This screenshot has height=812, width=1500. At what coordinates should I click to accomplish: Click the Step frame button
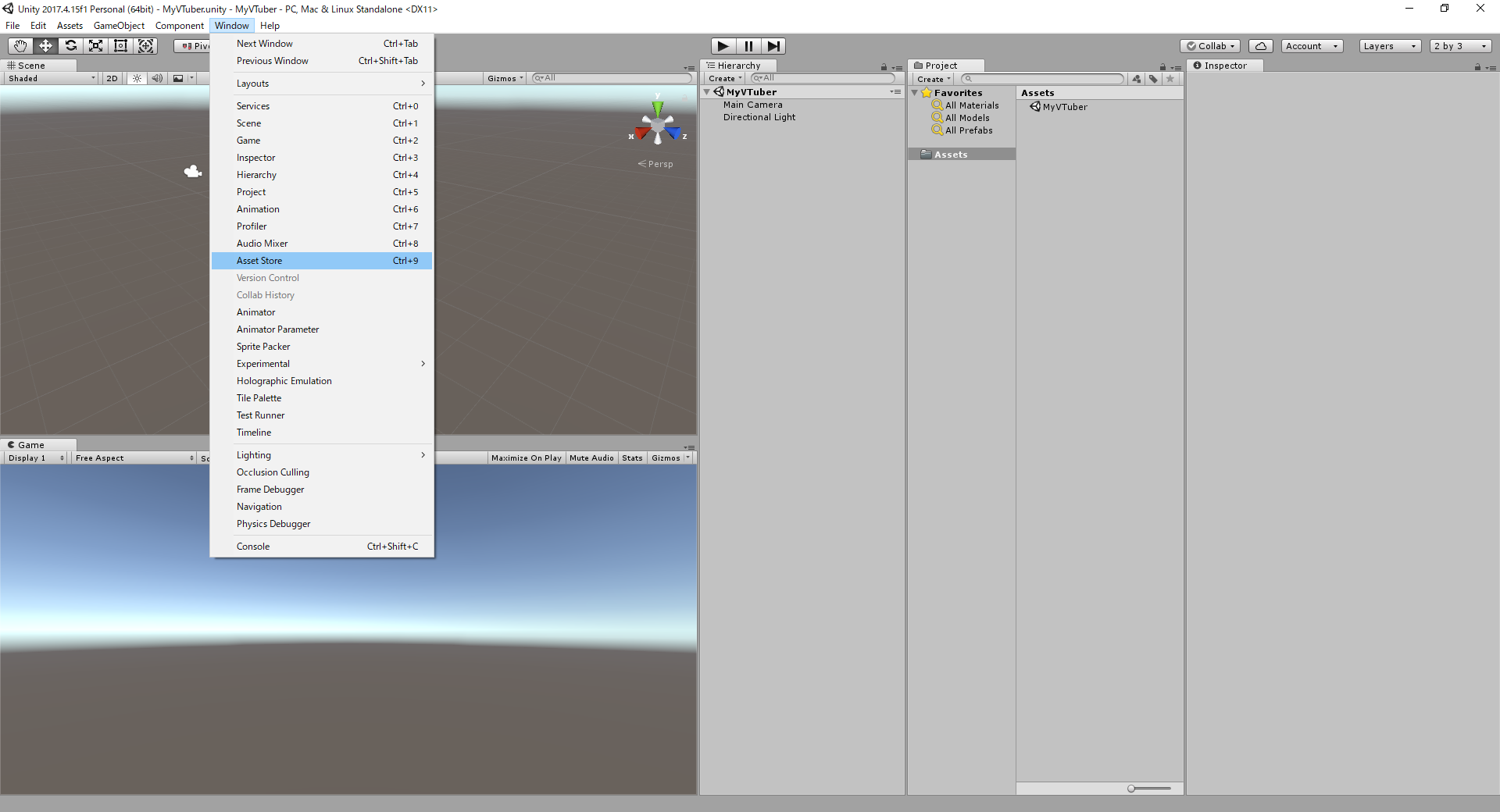774,45
